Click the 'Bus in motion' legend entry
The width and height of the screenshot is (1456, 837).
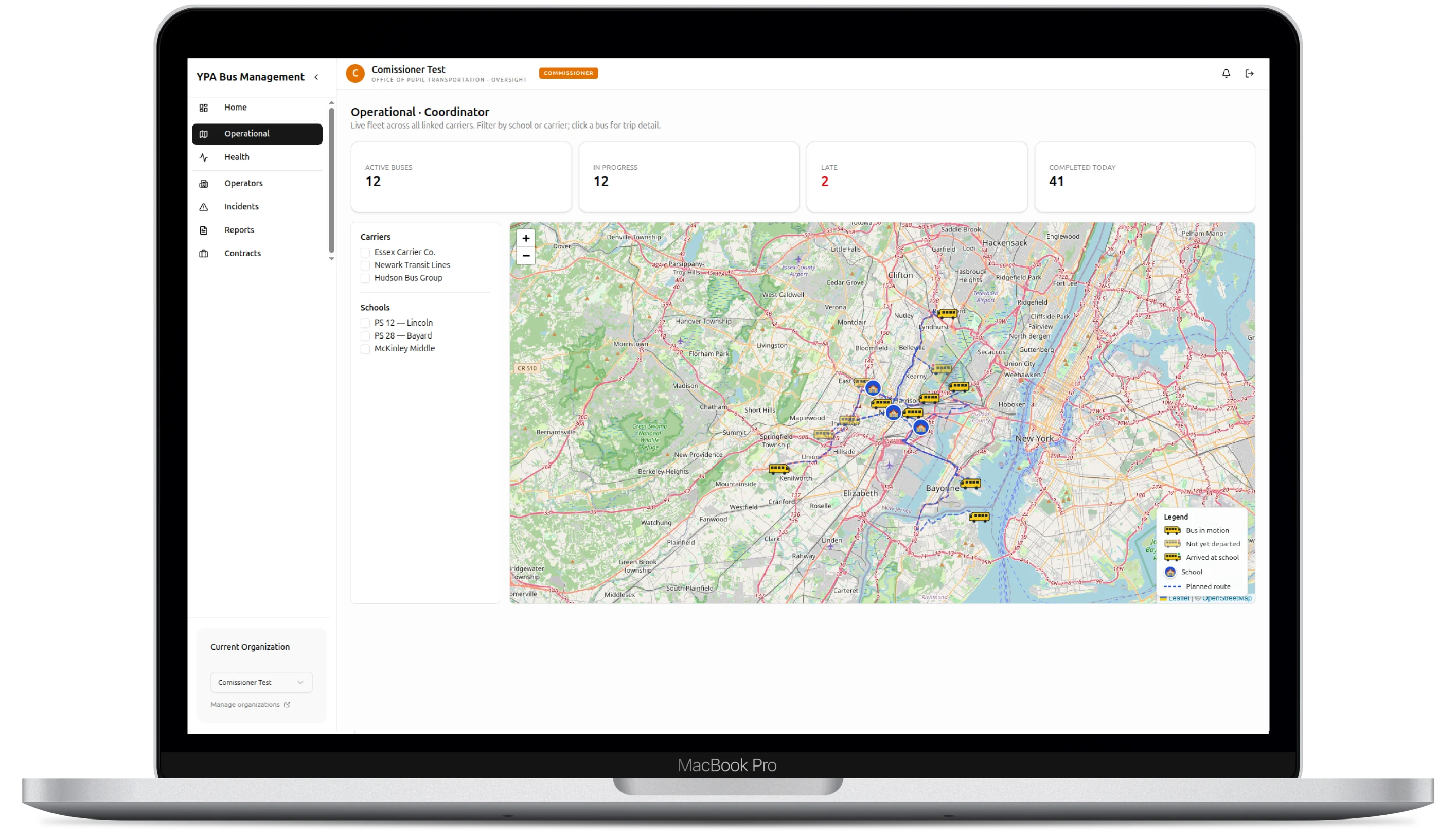pyautogui.click(x=1196, y=530)
